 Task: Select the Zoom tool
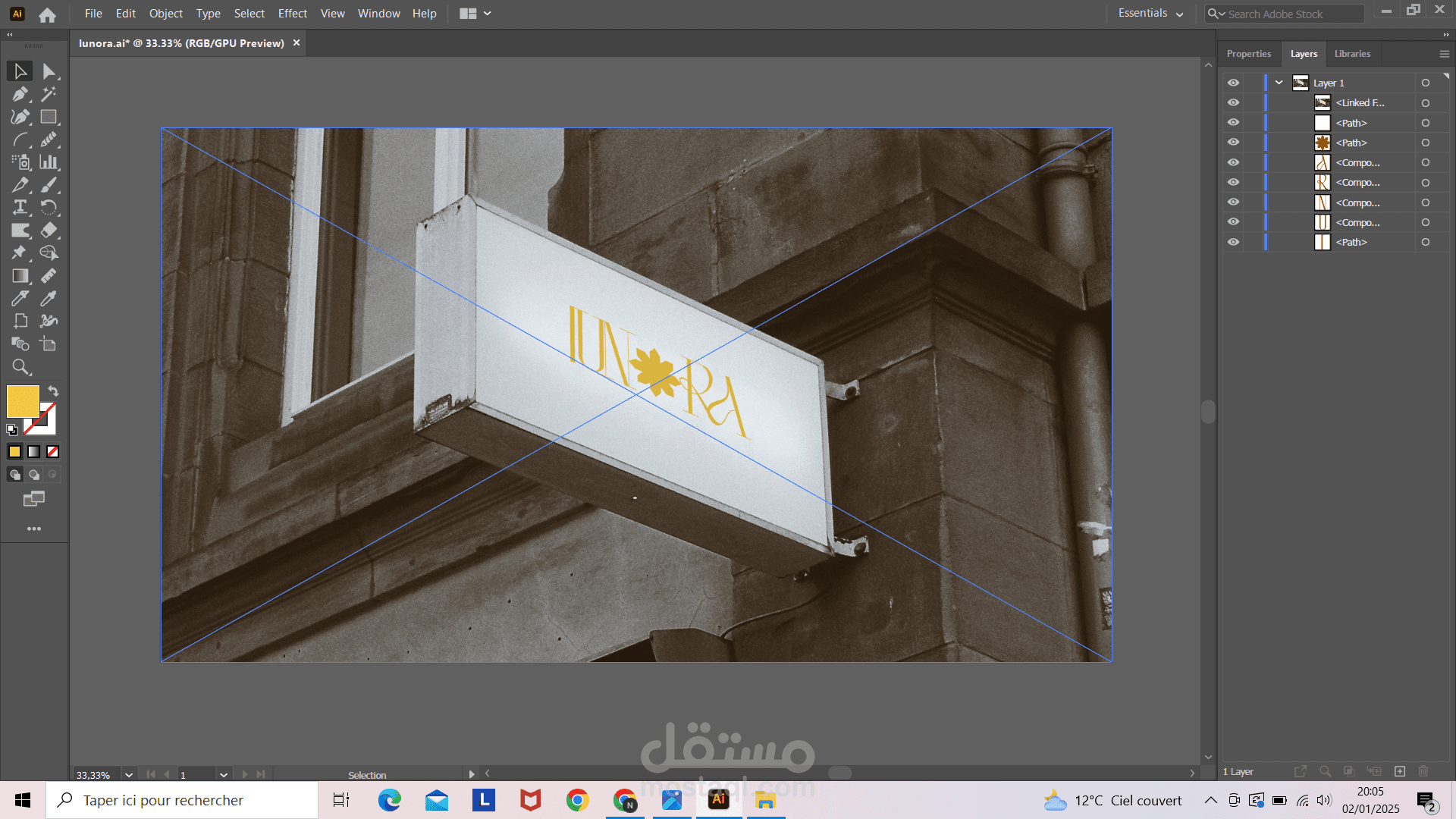[x=20, y=367]
